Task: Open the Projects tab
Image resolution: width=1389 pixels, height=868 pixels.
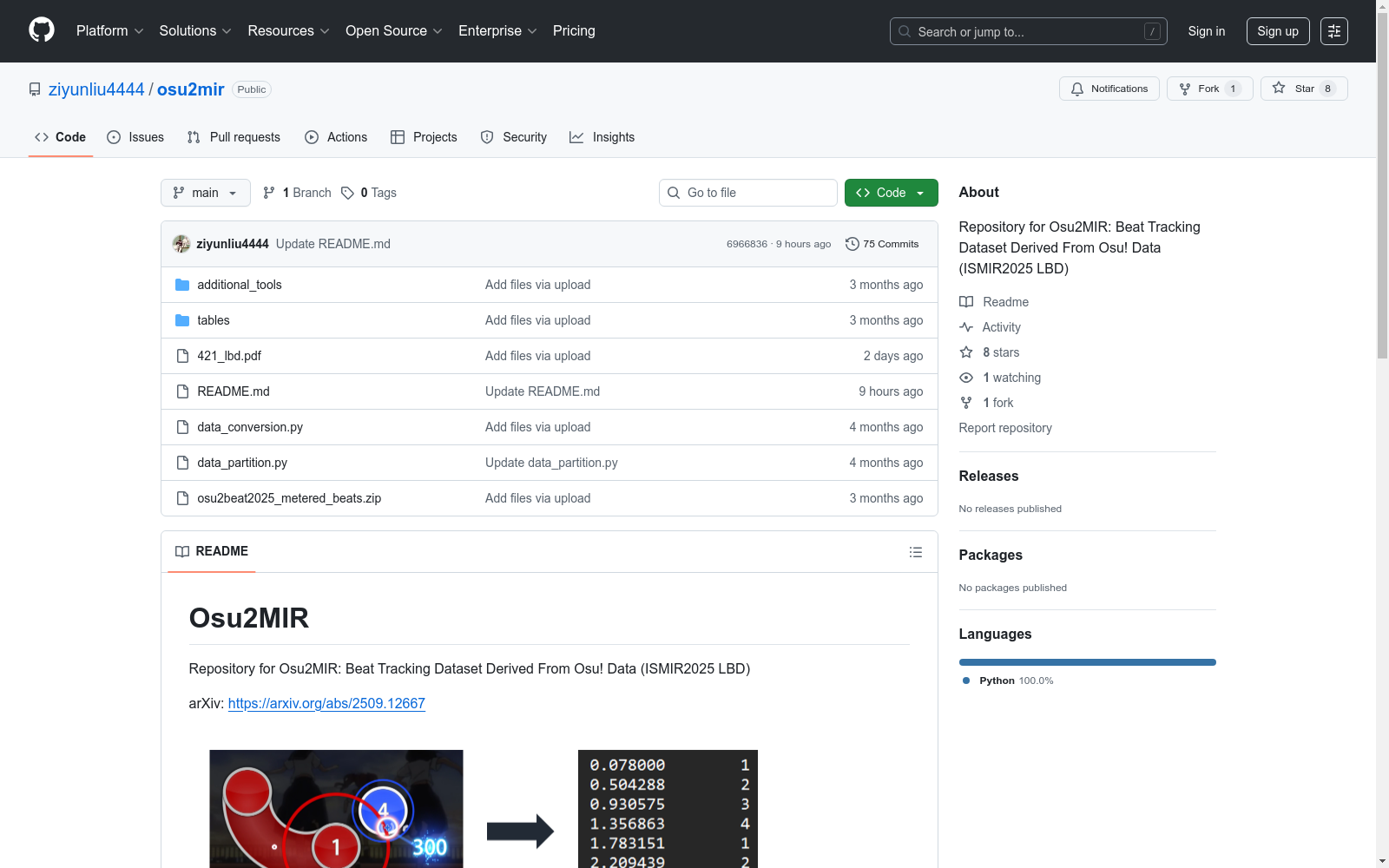Action: 424,137
